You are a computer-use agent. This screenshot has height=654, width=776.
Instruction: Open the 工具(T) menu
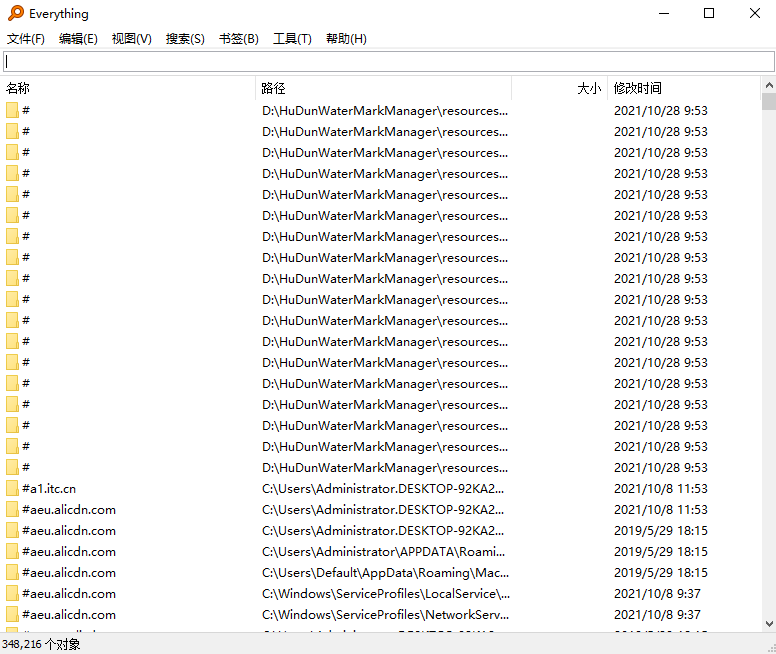click(292, 39)
